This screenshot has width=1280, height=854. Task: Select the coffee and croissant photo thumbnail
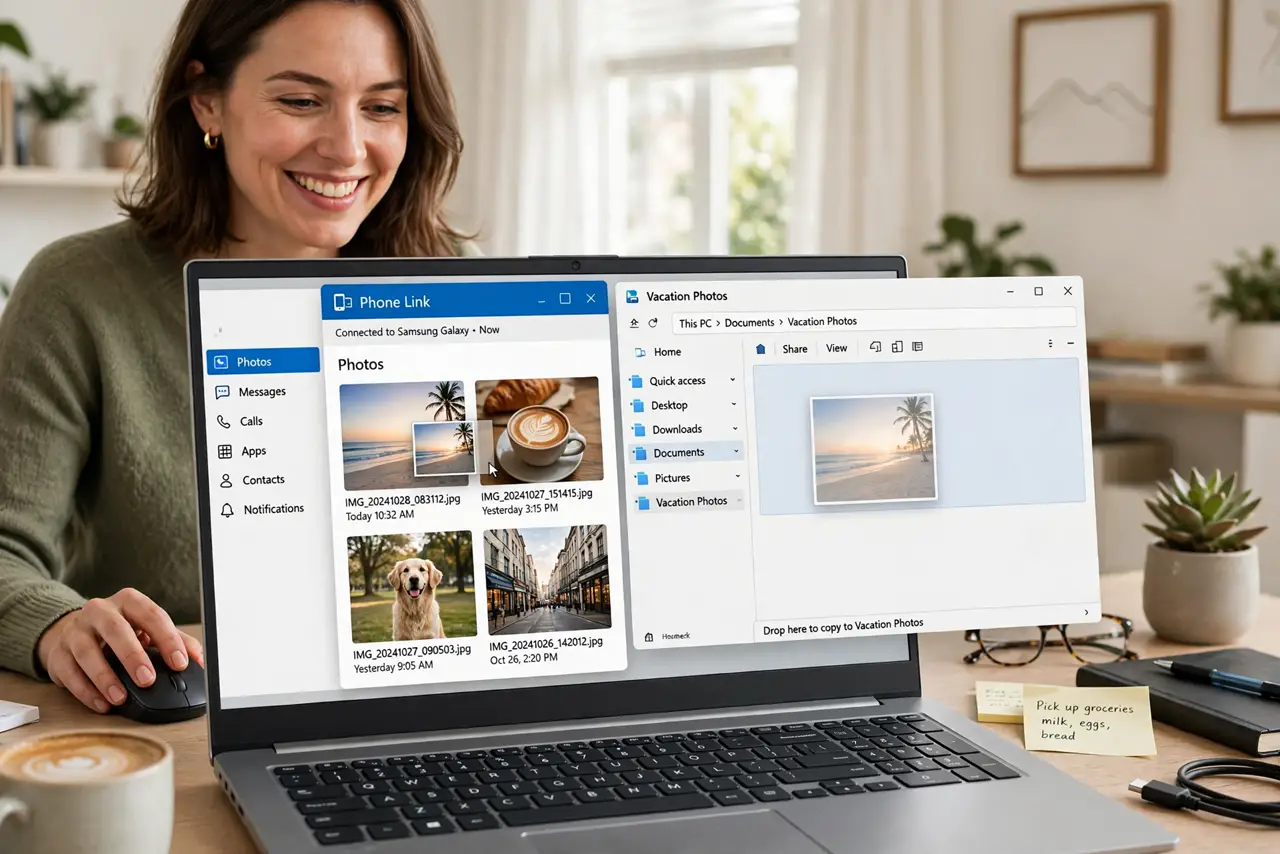(x=538, y=430)
